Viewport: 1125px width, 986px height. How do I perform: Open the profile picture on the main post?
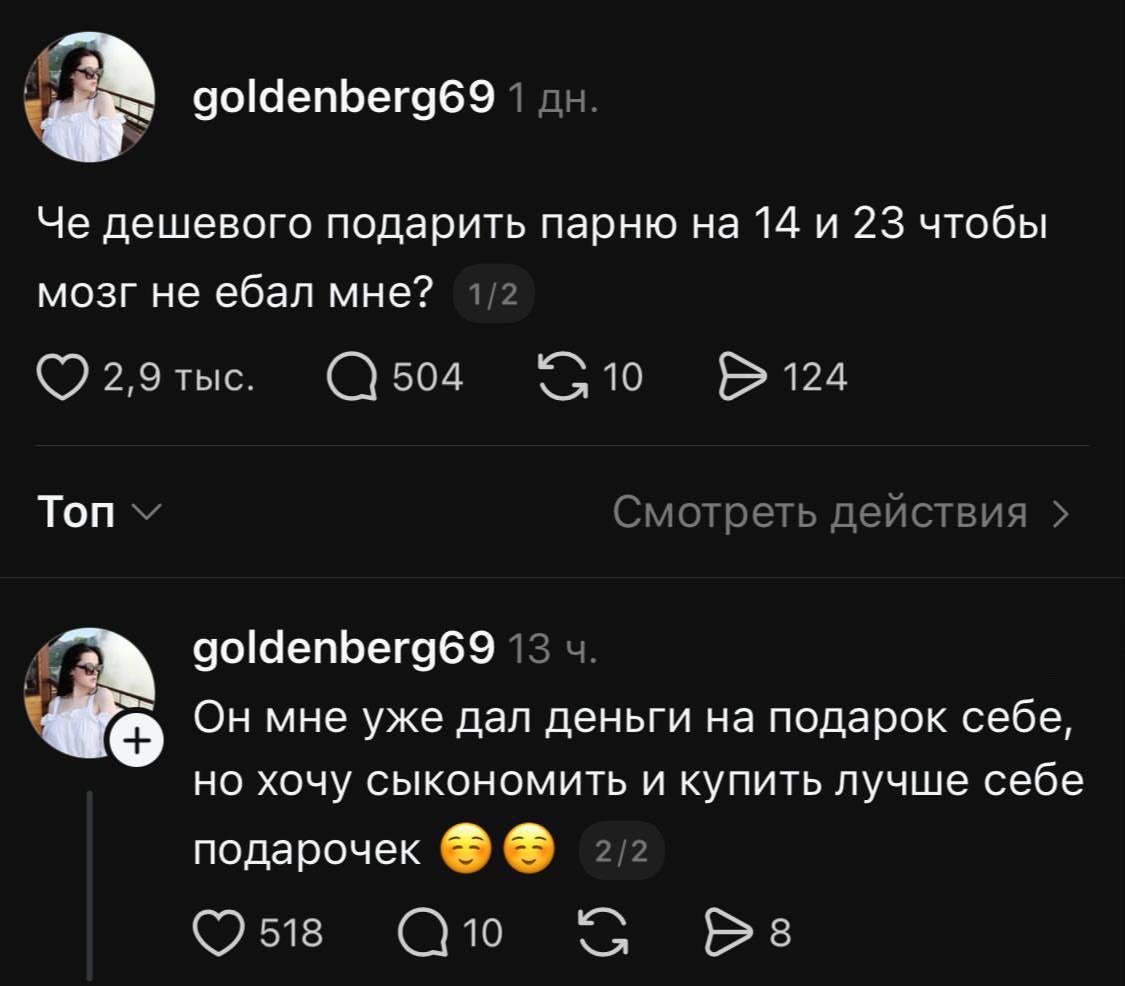tap(89, 97)
